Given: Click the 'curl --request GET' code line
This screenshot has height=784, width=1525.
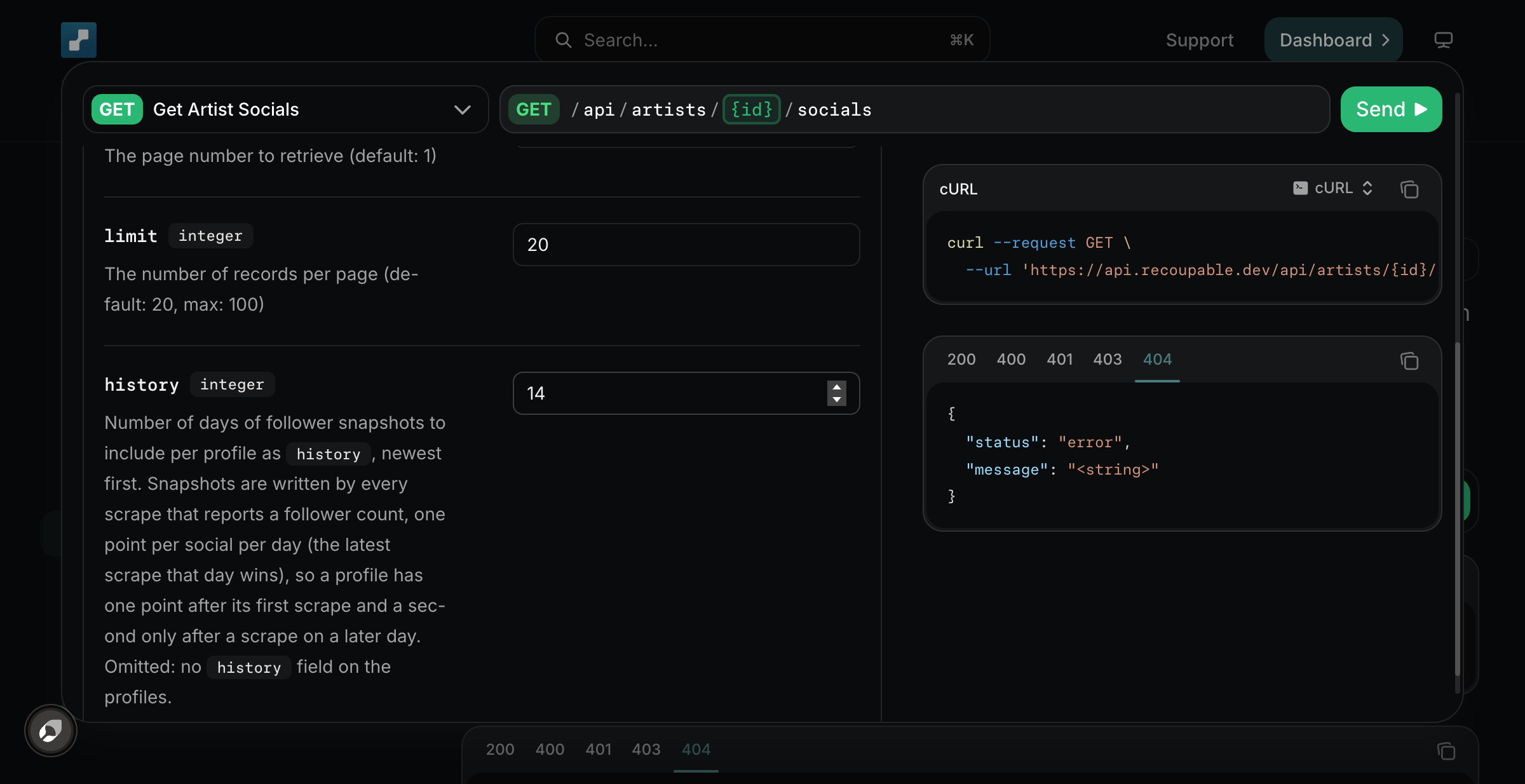Looking at the screenshot, I should [x=1039, y=243].
